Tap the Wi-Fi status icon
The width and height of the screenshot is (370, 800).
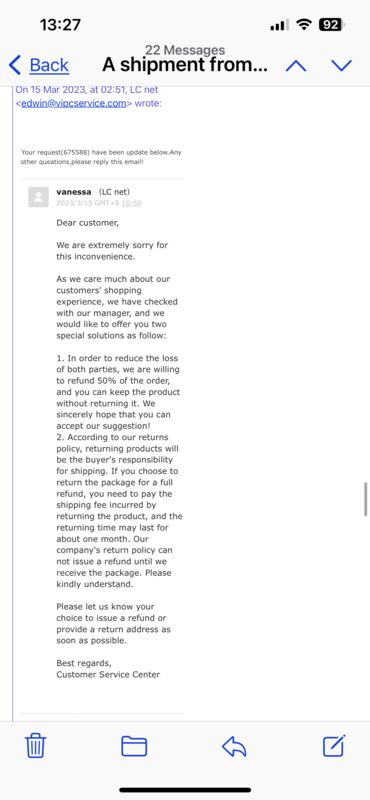(x=304, y=24)
